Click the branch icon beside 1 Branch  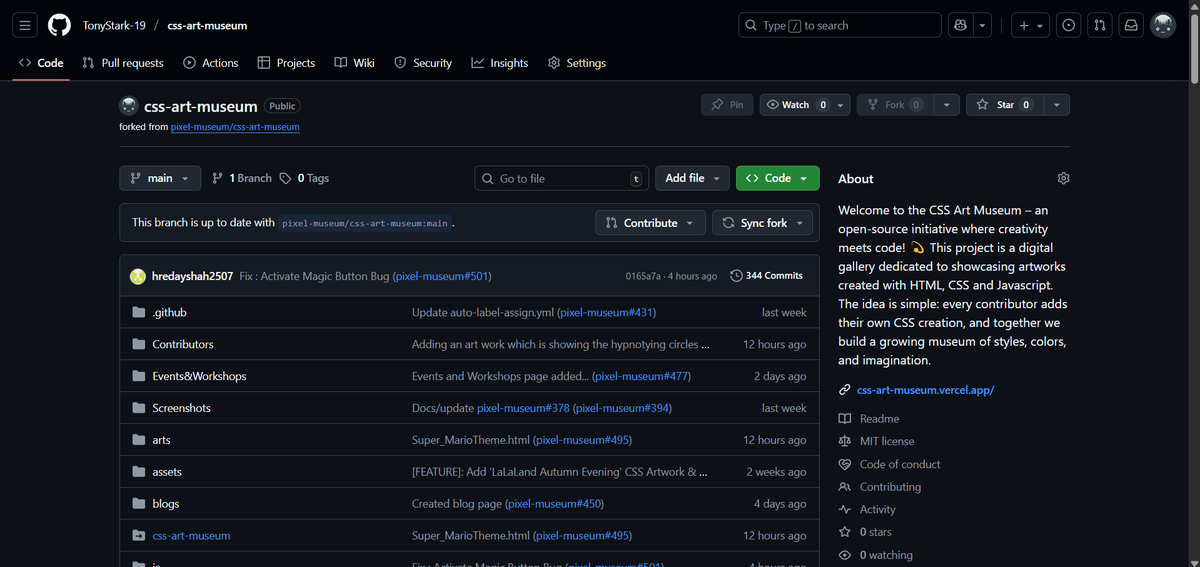click(218, 178)
